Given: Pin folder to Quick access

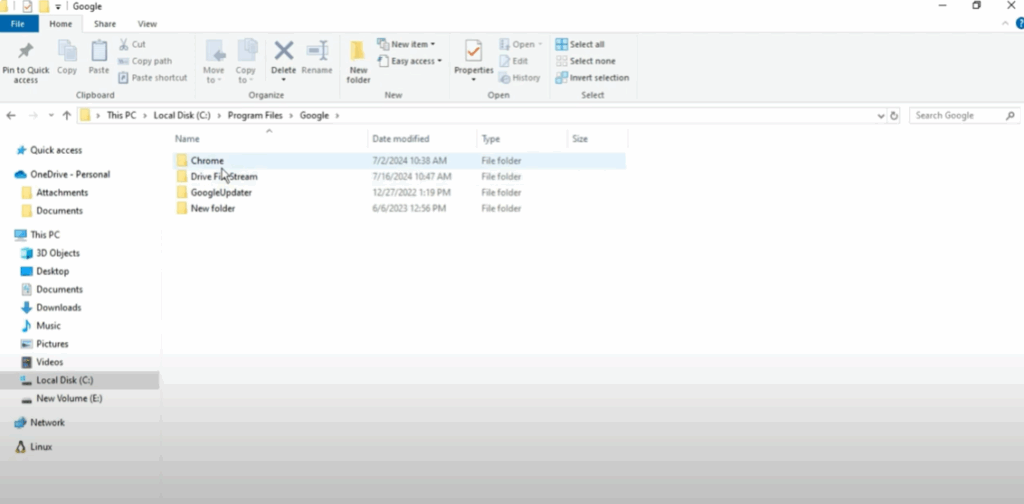Looking at the screenshot, I should [25, 63].
